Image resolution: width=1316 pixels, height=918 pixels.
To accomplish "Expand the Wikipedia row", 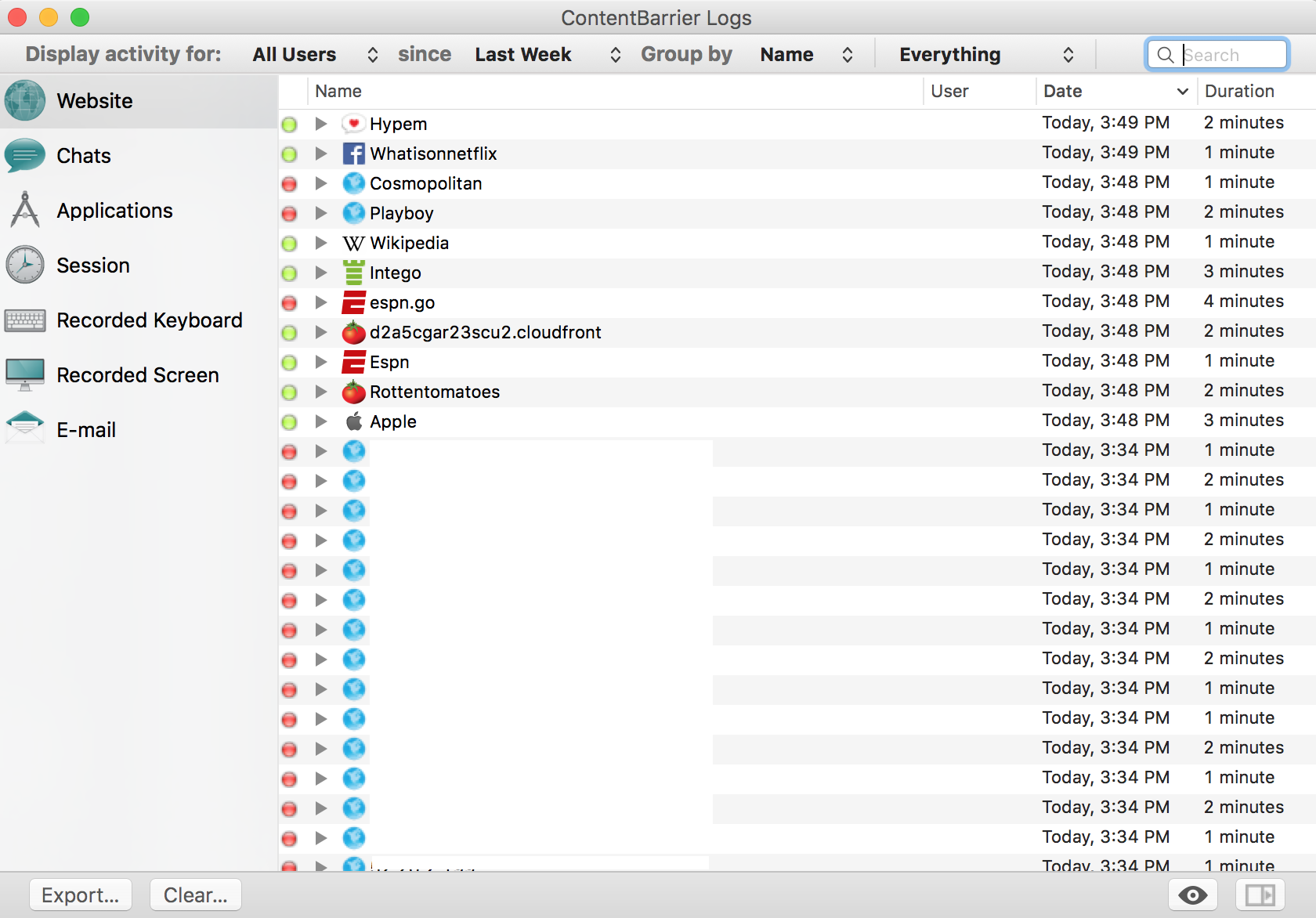I will coord(321,243).
